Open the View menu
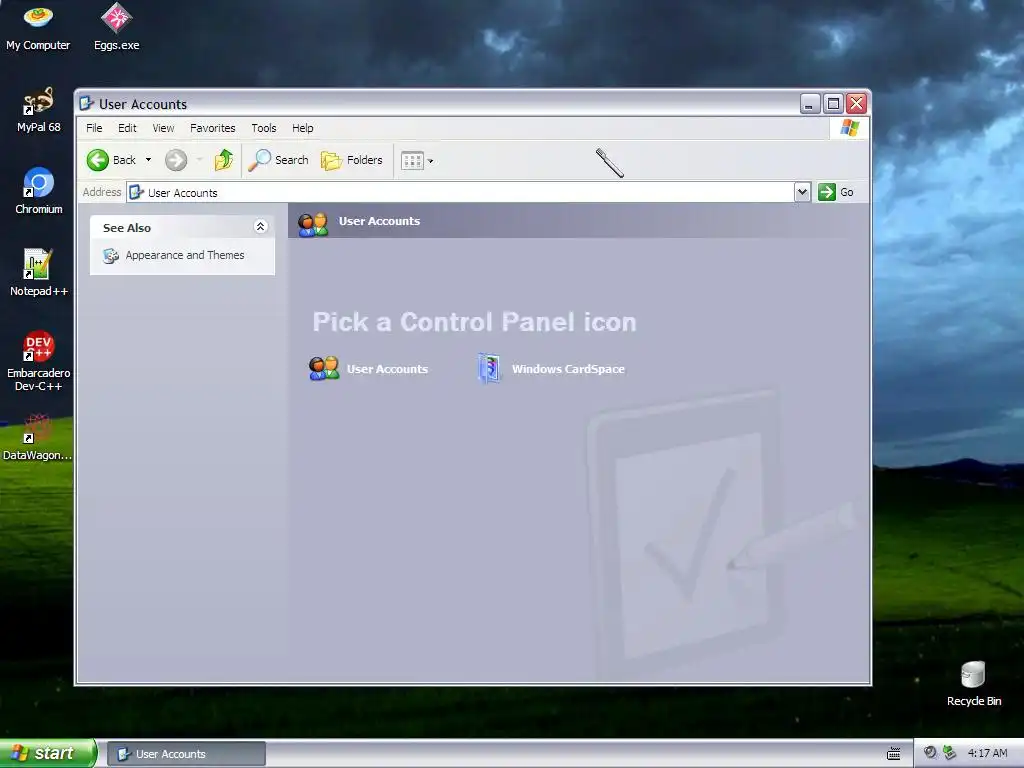Screen dimensions: 1024x768 (x=163, y=128)
